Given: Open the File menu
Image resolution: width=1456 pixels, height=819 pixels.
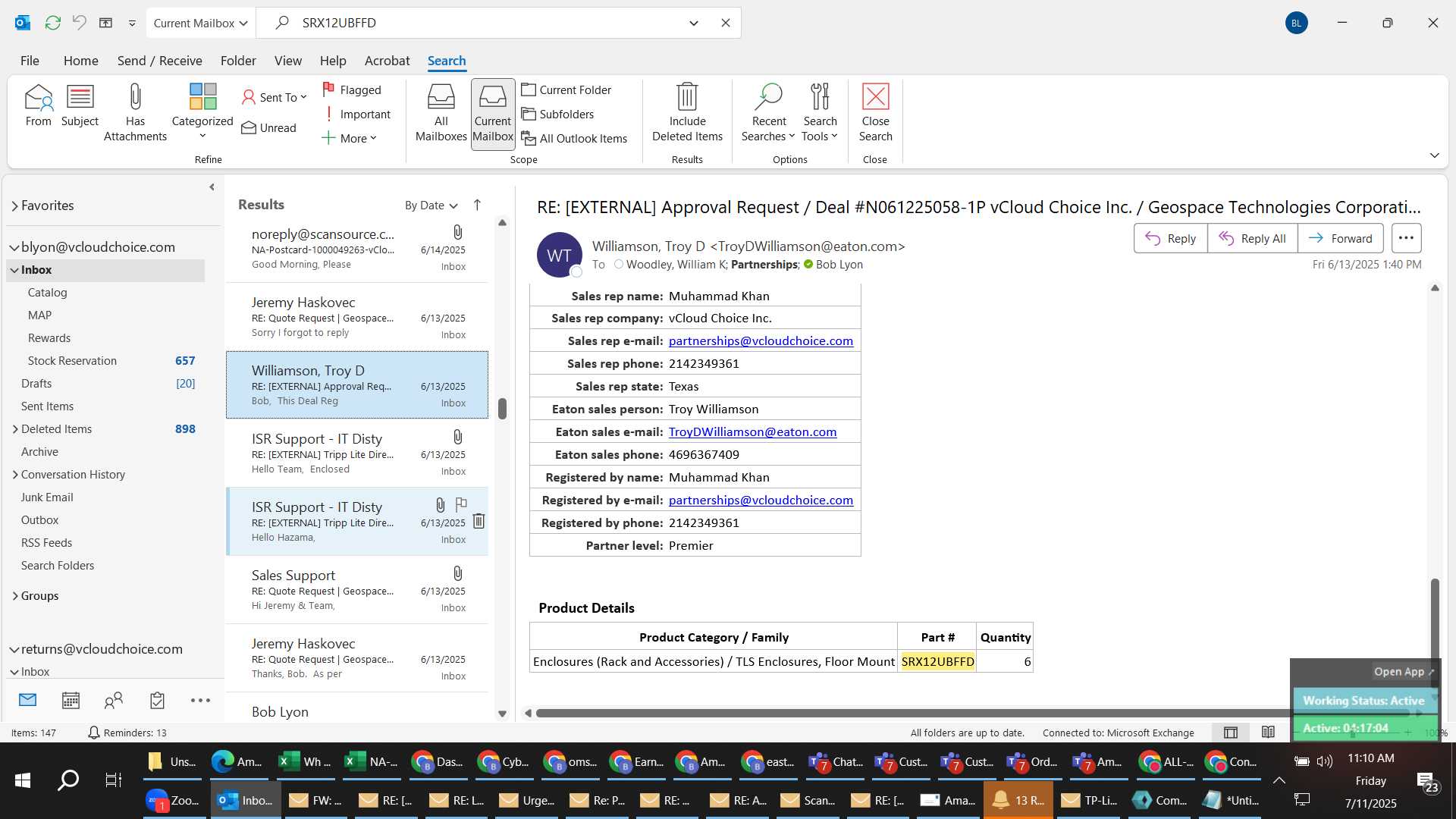Looking at the screenshot, I should click(x=30, y=61).
